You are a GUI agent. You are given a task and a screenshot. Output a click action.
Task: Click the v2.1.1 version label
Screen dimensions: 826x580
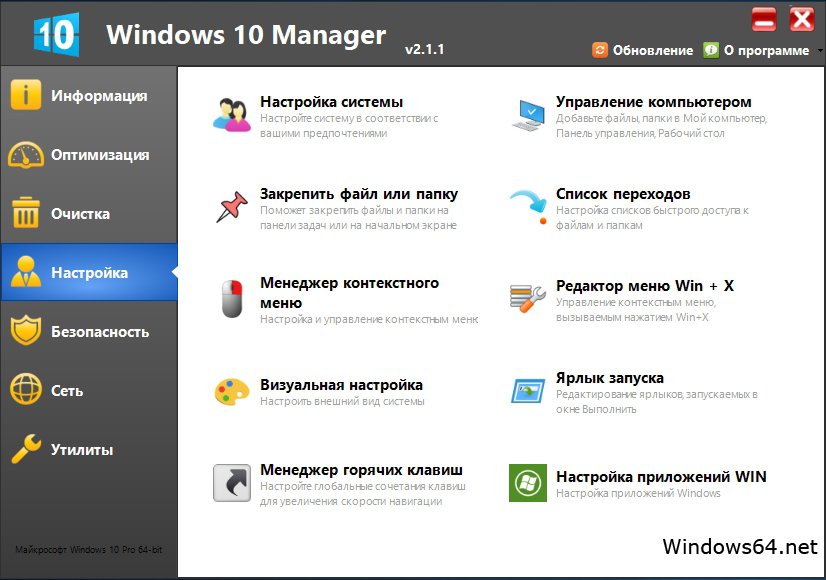tap(425, 49)
